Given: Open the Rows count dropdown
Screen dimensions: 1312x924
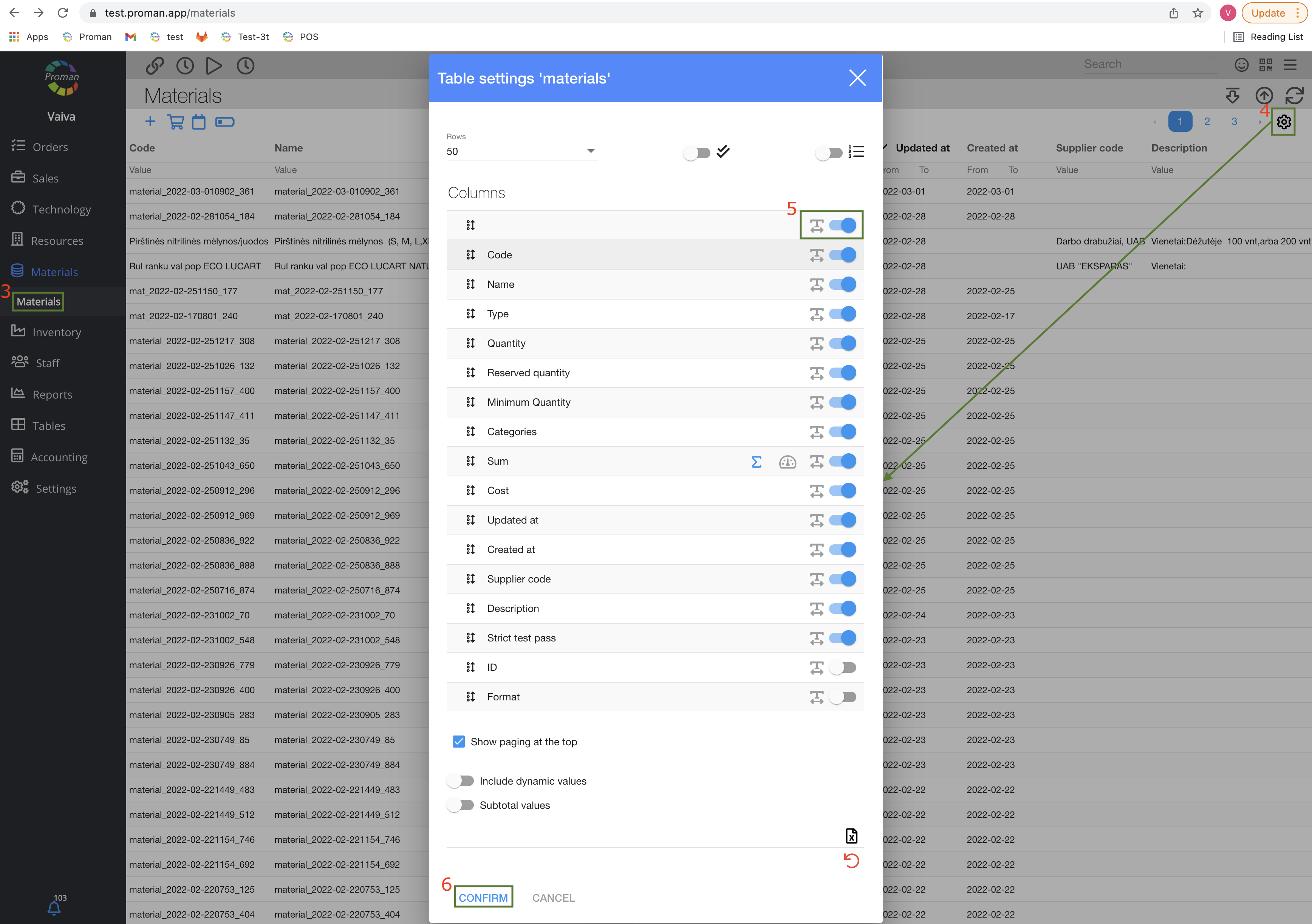Looking at the screenshot, I should click(x=521, y=151).
